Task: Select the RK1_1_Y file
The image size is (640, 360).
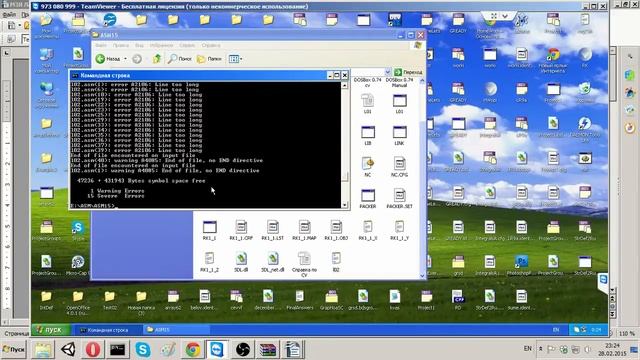Action: click(x=399, y=230)
